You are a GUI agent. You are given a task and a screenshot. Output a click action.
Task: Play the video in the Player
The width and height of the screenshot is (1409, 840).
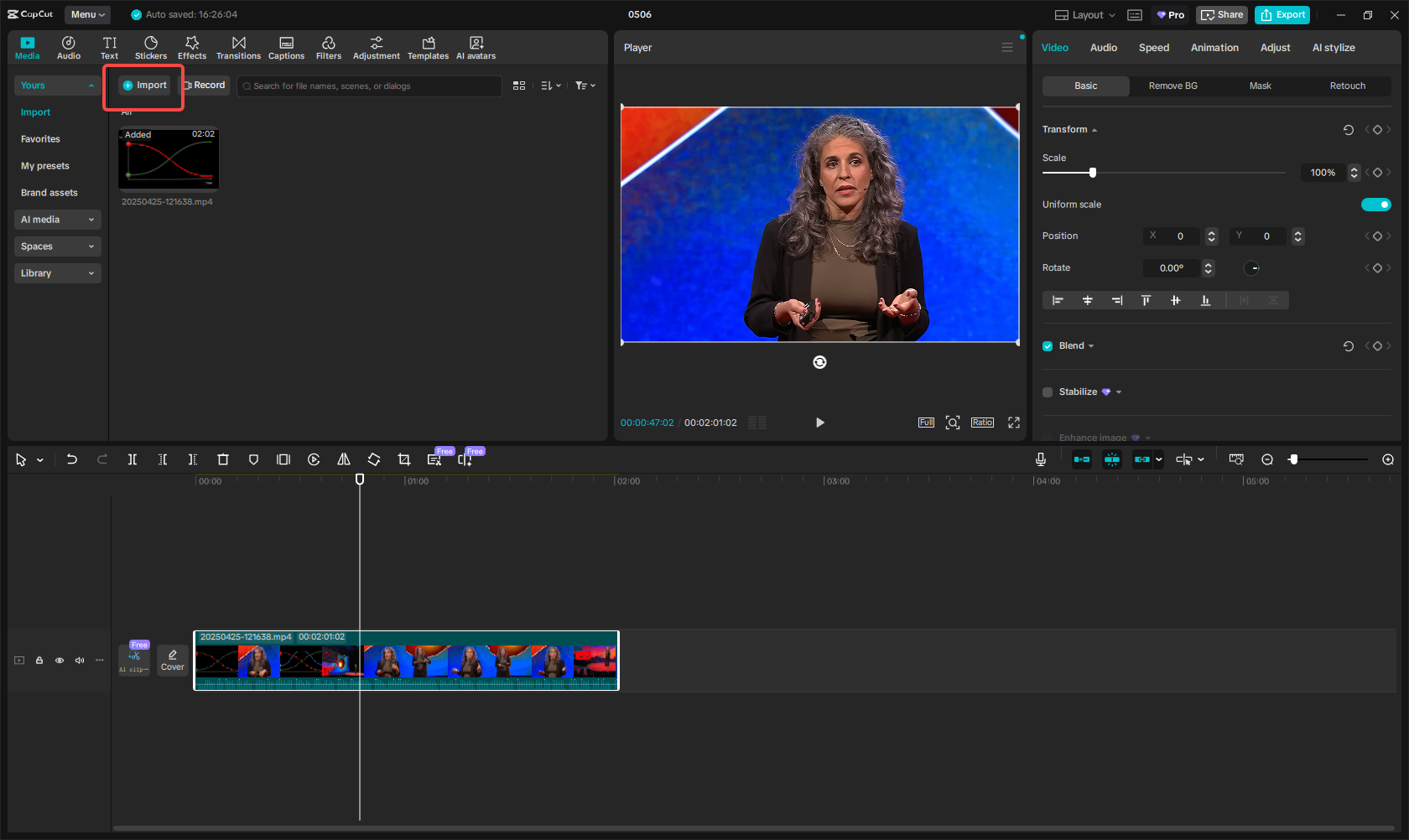pyautogui.click(x=820, y=423)
